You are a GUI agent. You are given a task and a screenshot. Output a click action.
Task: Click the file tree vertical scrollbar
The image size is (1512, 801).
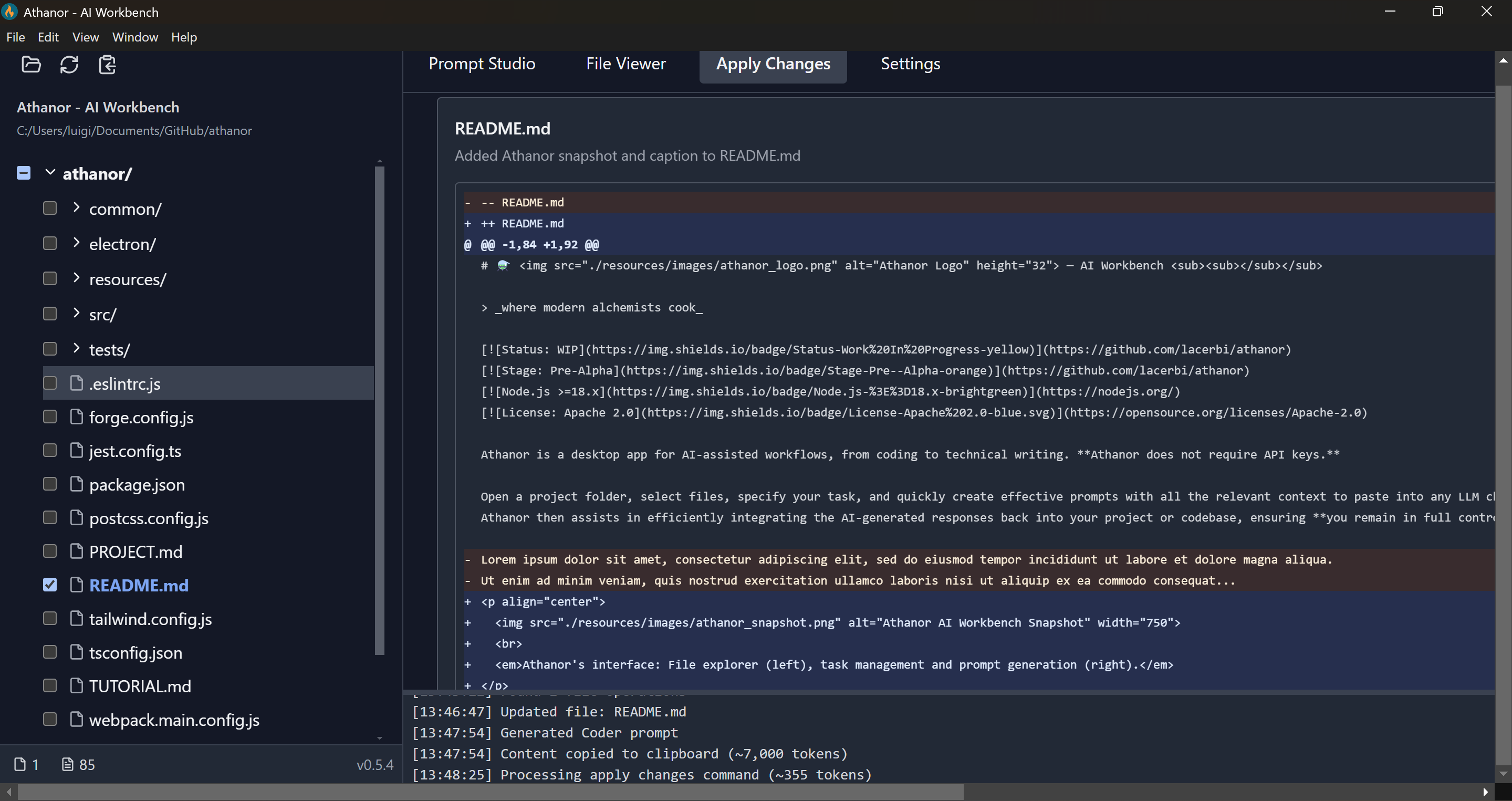[x=379, y=411]
